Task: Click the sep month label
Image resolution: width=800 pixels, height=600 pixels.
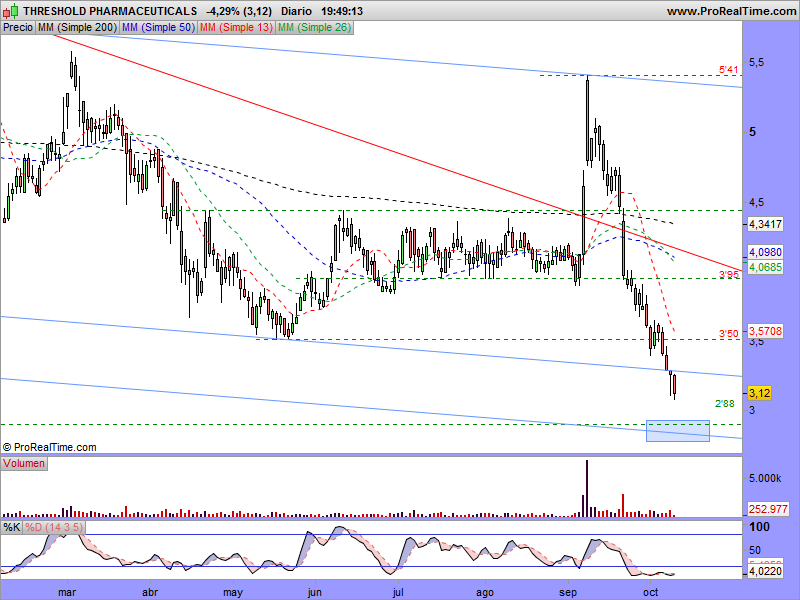Action: [x=567, y=592]
